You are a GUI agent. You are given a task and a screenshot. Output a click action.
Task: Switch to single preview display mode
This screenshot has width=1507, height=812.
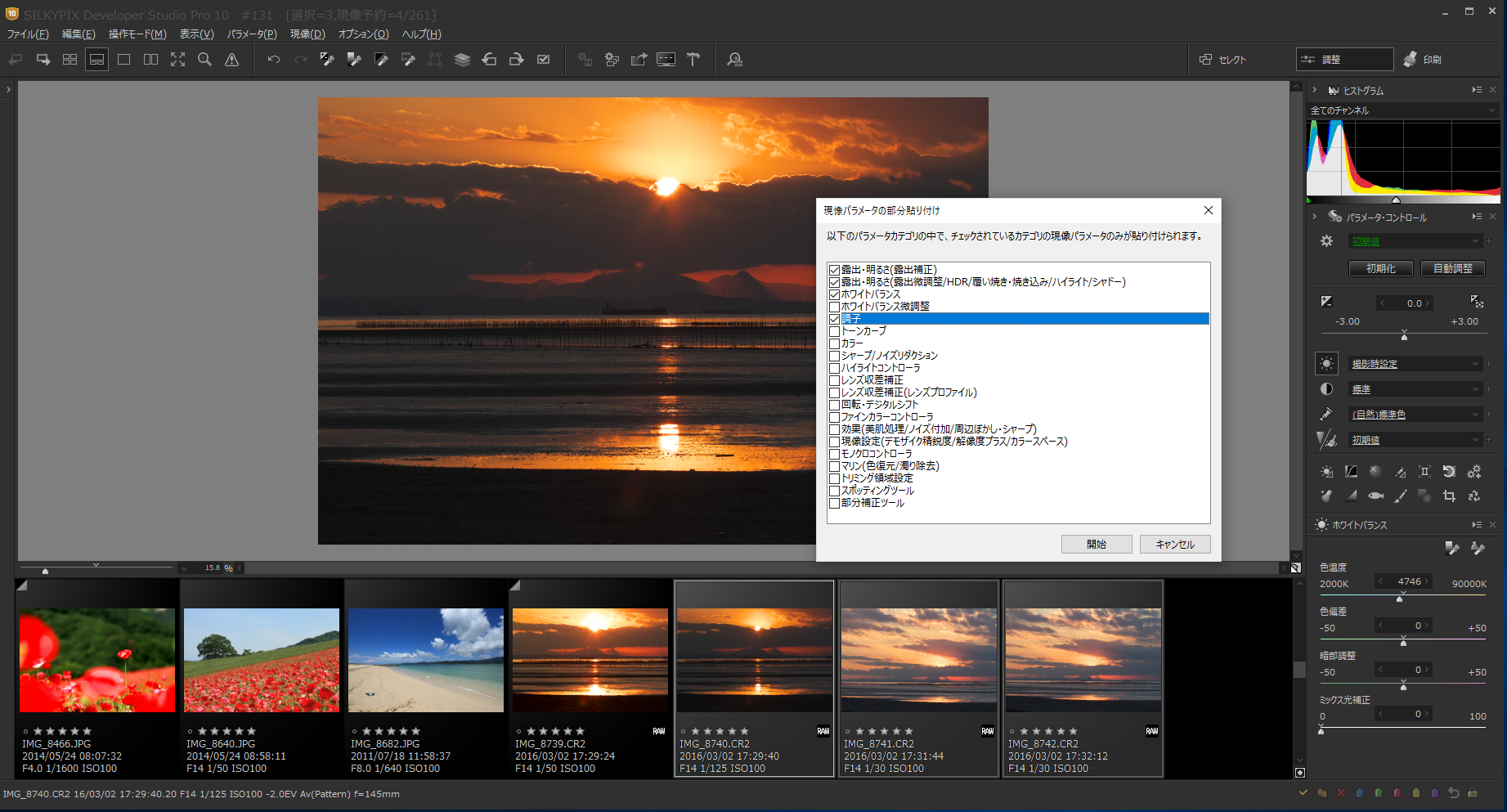124,60
